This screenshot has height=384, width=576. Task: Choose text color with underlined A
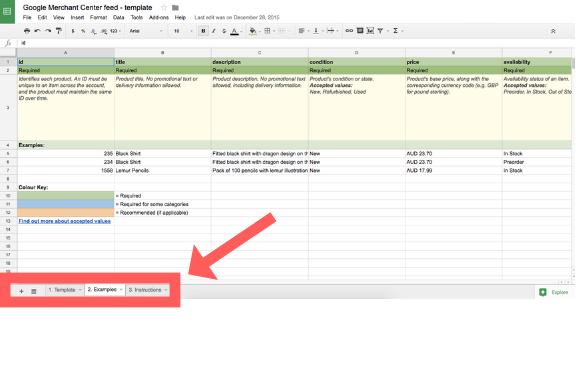click(235, 32)
